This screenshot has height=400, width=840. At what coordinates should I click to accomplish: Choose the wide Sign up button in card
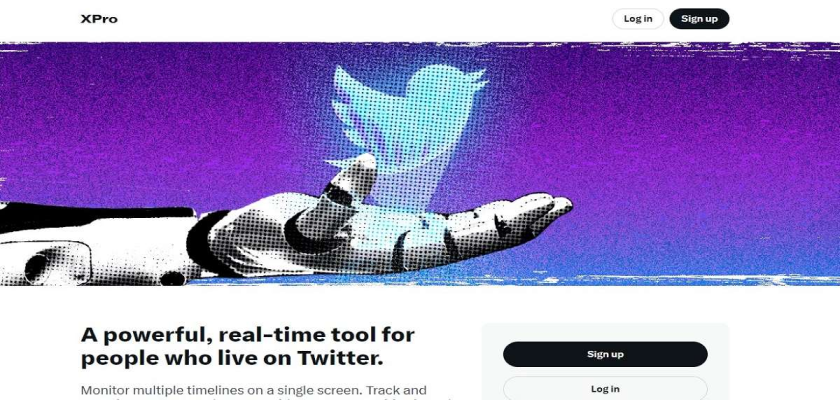(x=605, y=354)
